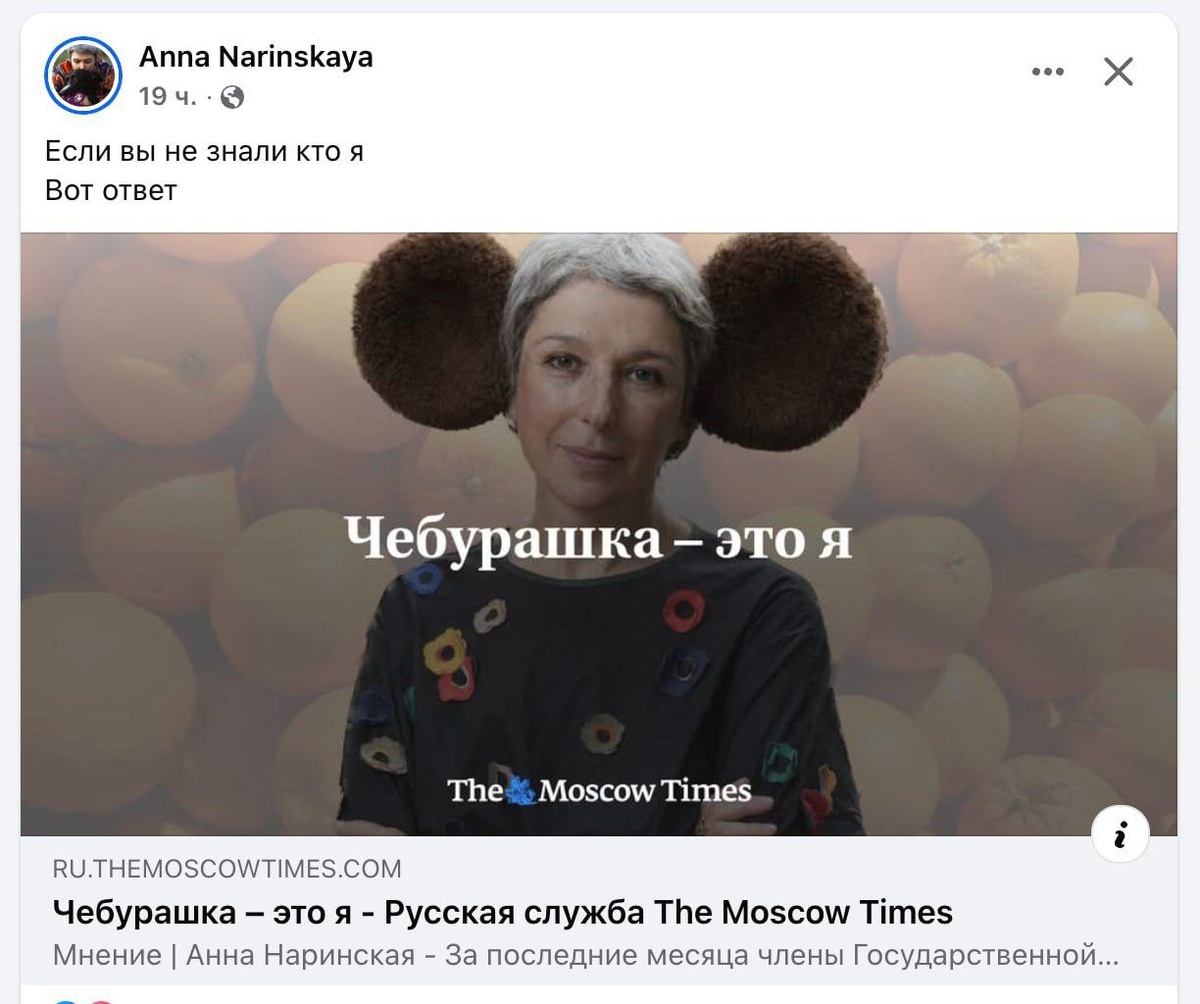Click the post text 'Если вы не знали кто я'

coord(204,152)
